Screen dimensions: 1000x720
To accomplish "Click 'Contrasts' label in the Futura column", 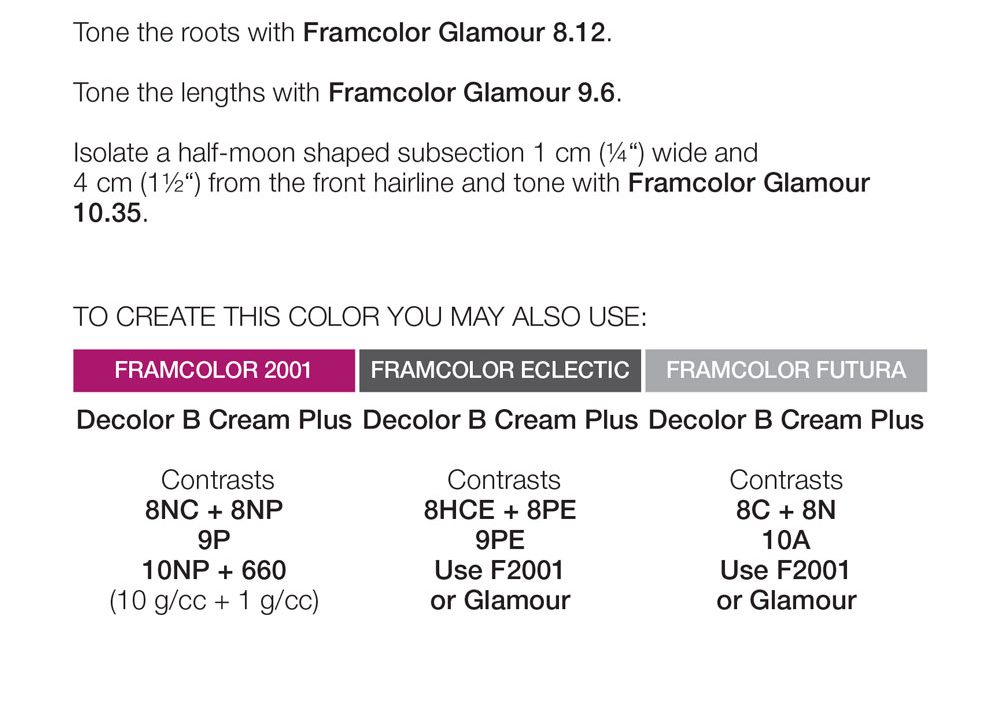I will click(x=786, y=480).
